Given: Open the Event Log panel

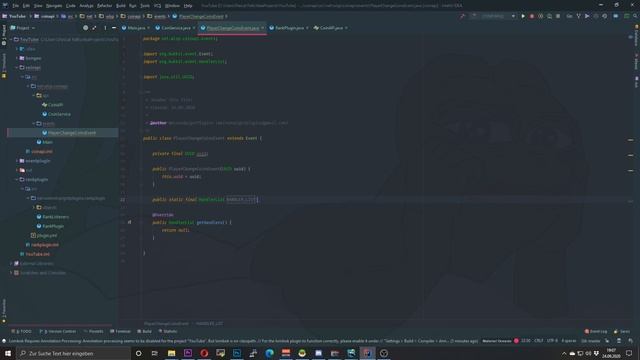Looking at the screenshot, I should pos(596,331).
